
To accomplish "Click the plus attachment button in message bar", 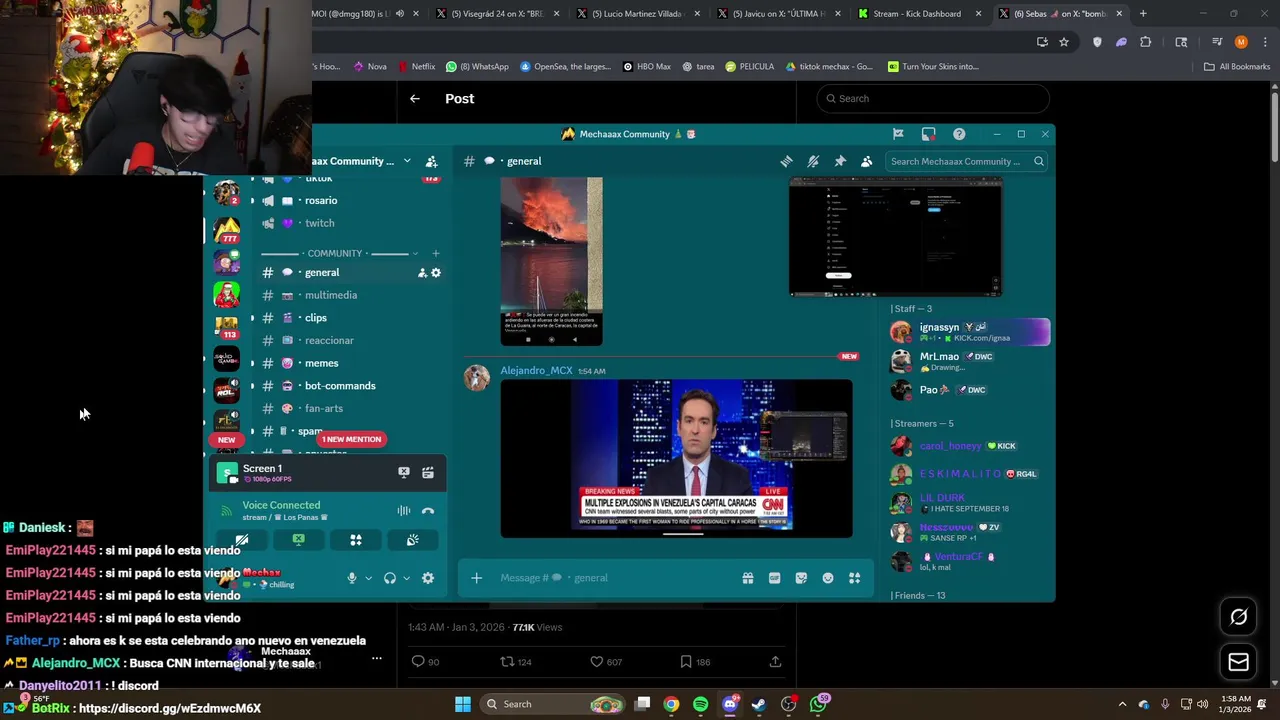I will pos(476,578).
